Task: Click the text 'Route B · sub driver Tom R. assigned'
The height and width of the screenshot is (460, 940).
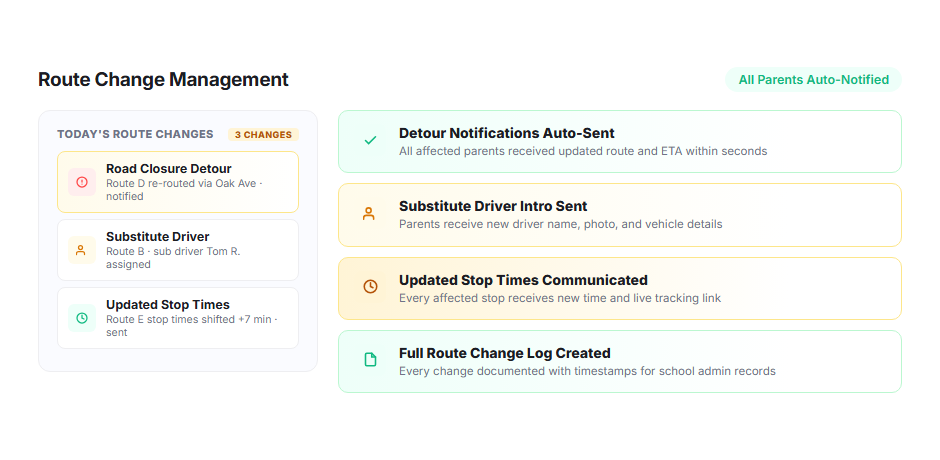Action: (173, 258)
